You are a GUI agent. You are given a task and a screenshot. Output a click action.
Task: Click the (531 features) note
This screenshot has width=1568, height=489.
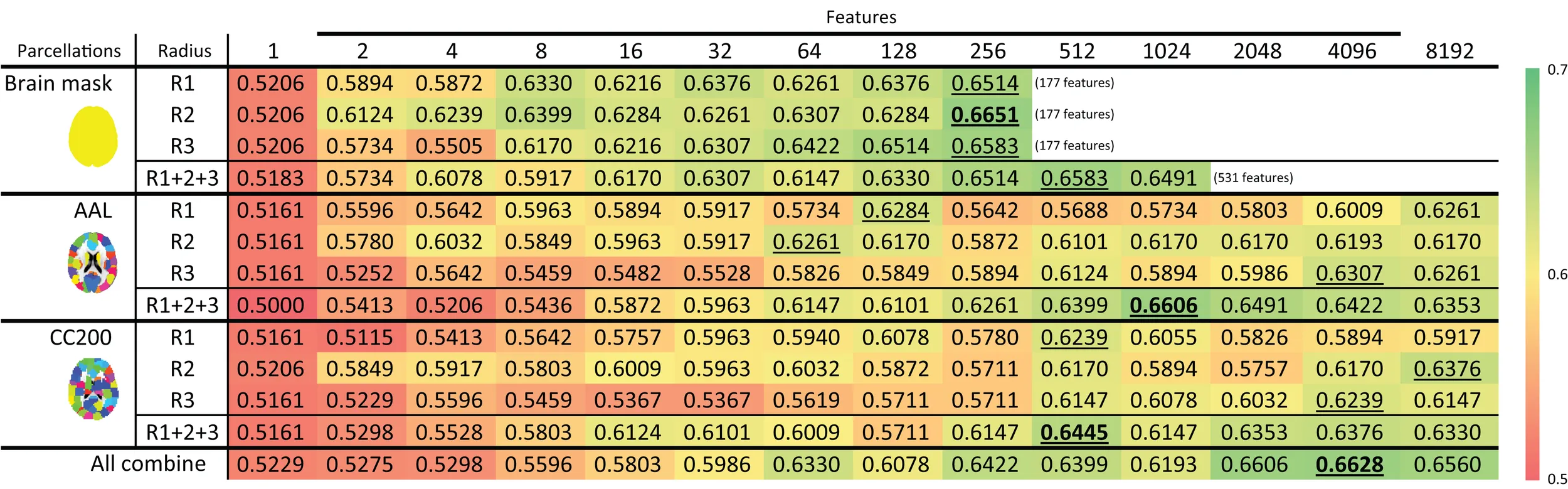tap(1253, 178)
